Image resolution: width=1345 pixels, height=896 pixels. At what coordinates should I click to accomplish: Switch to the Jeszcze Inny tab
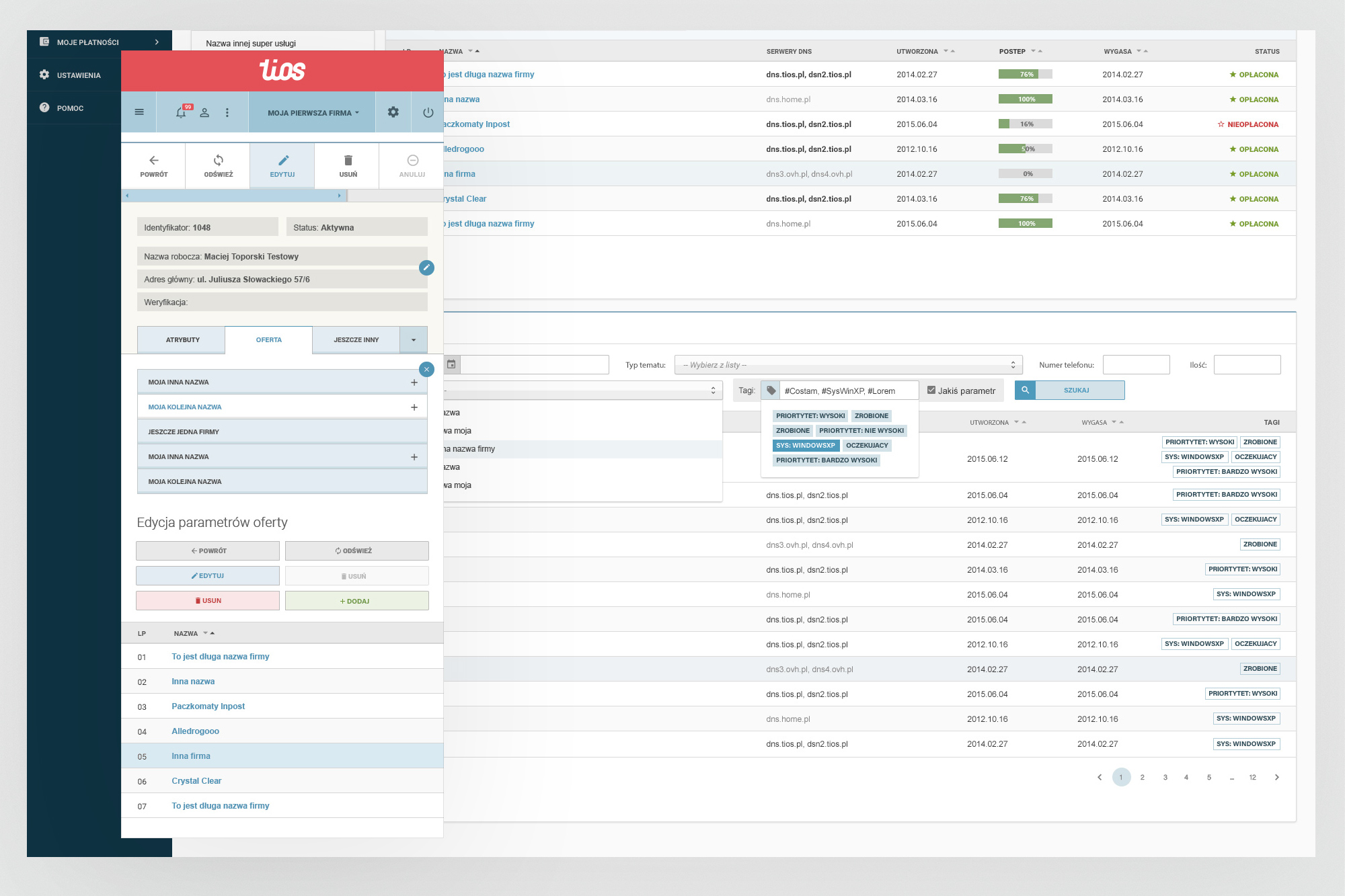coord(356,339)
